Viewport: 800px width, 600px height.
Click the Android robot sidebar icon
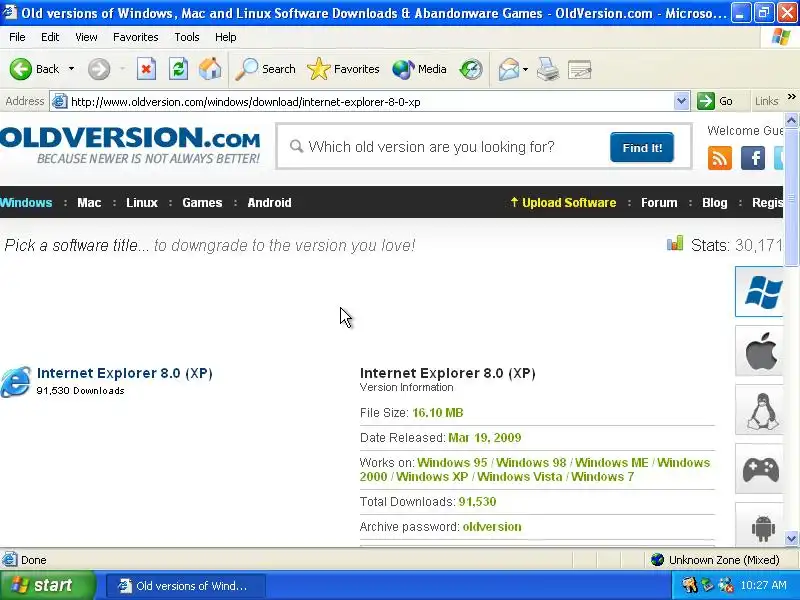click(x=760, y=526)
